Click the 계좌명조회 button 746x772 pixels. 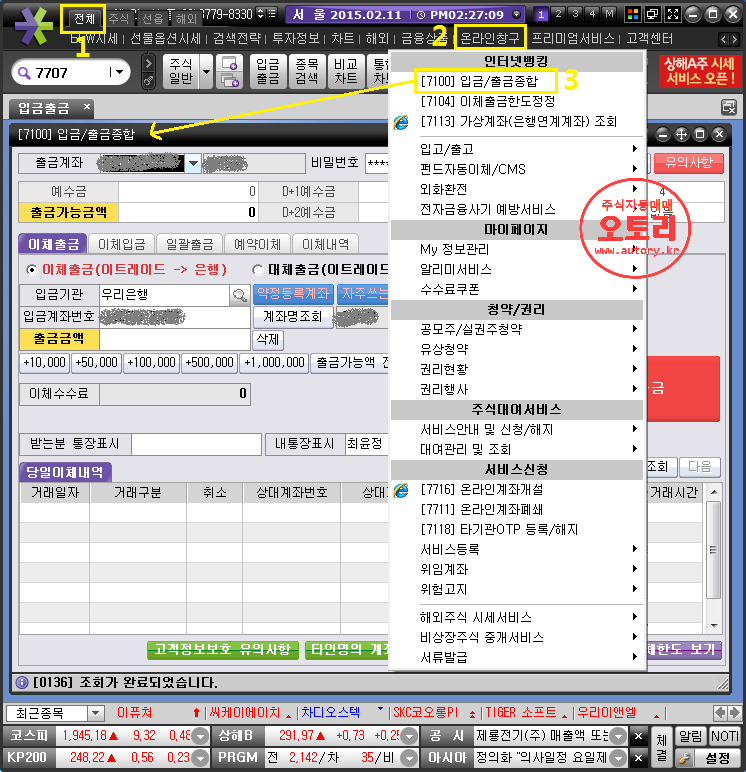(293, 317)
